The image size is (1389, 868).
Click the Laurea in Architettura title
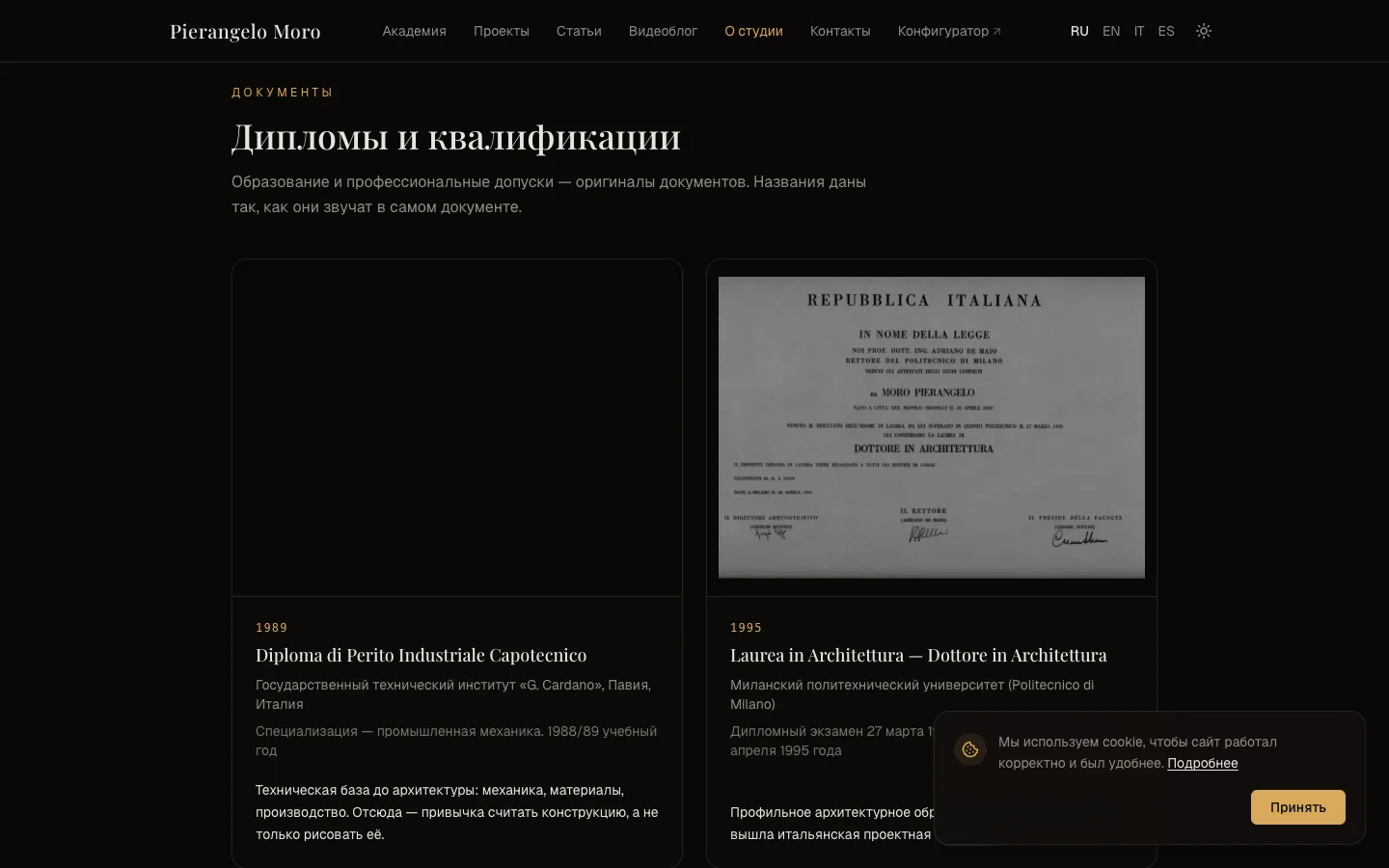918,655
